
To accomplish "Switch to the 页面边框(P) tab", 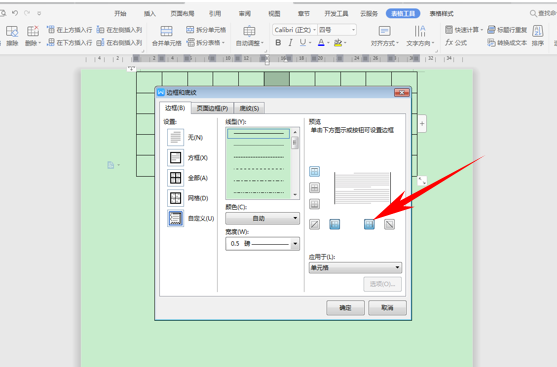I will (x=212, y=108).
